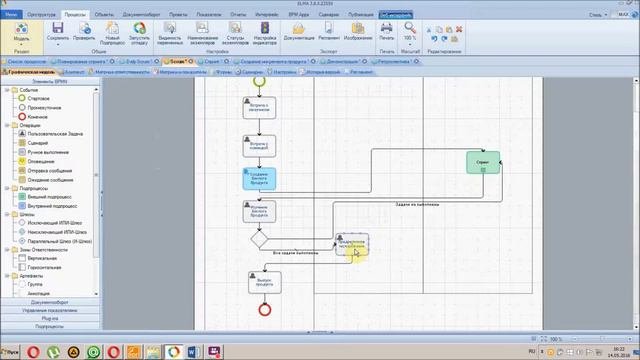Viewport: 640px width, 360px height.
Task: Expand the Управление показателями palette section
Action: point(50,311)
